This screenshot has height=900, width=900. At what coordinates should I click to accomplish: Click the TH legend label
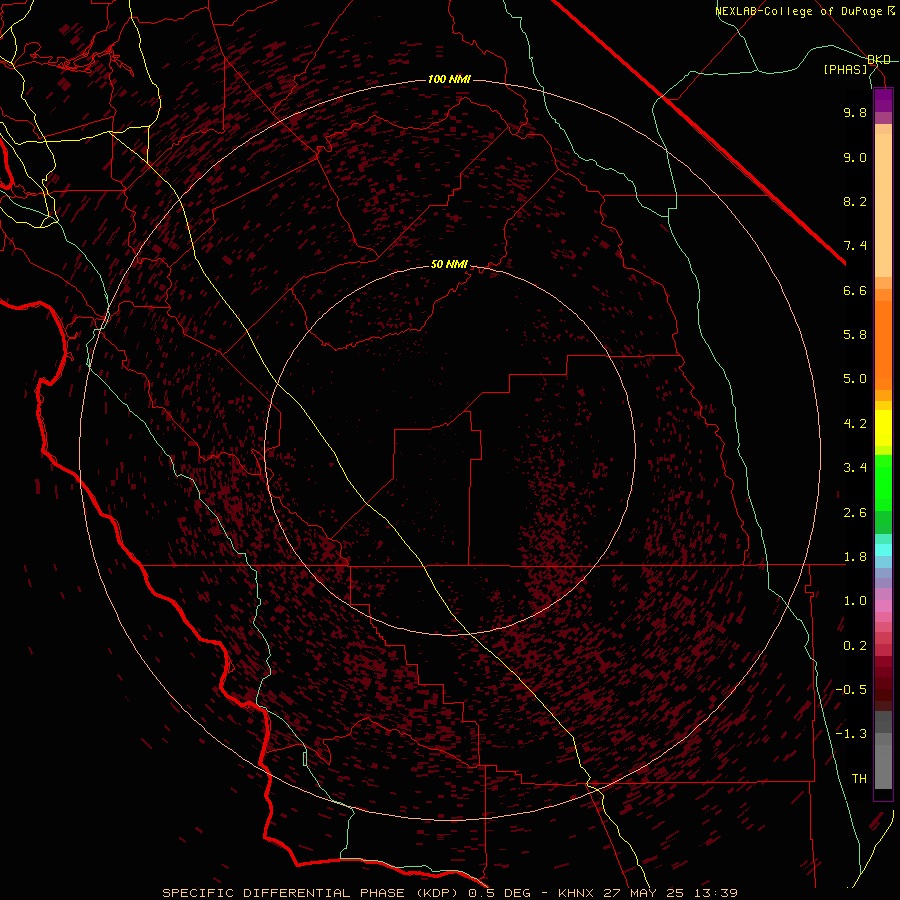click(x=859, y=779)
